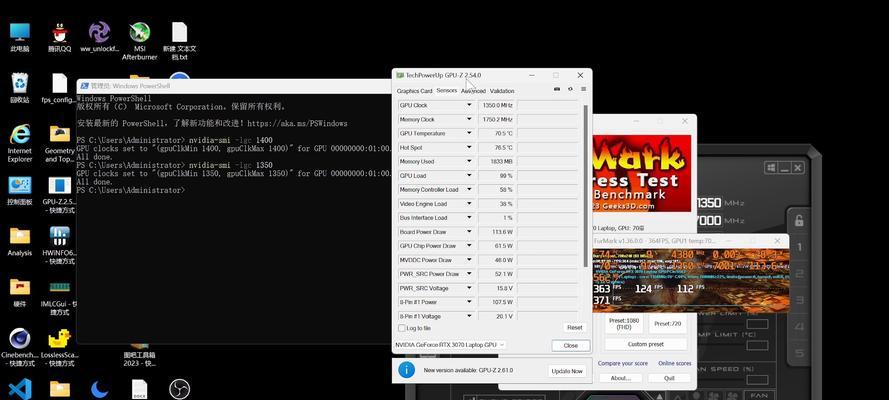Open the GPU-Z hamburger menu
Screen dimensions: 889x400
(x=583, y=89)
